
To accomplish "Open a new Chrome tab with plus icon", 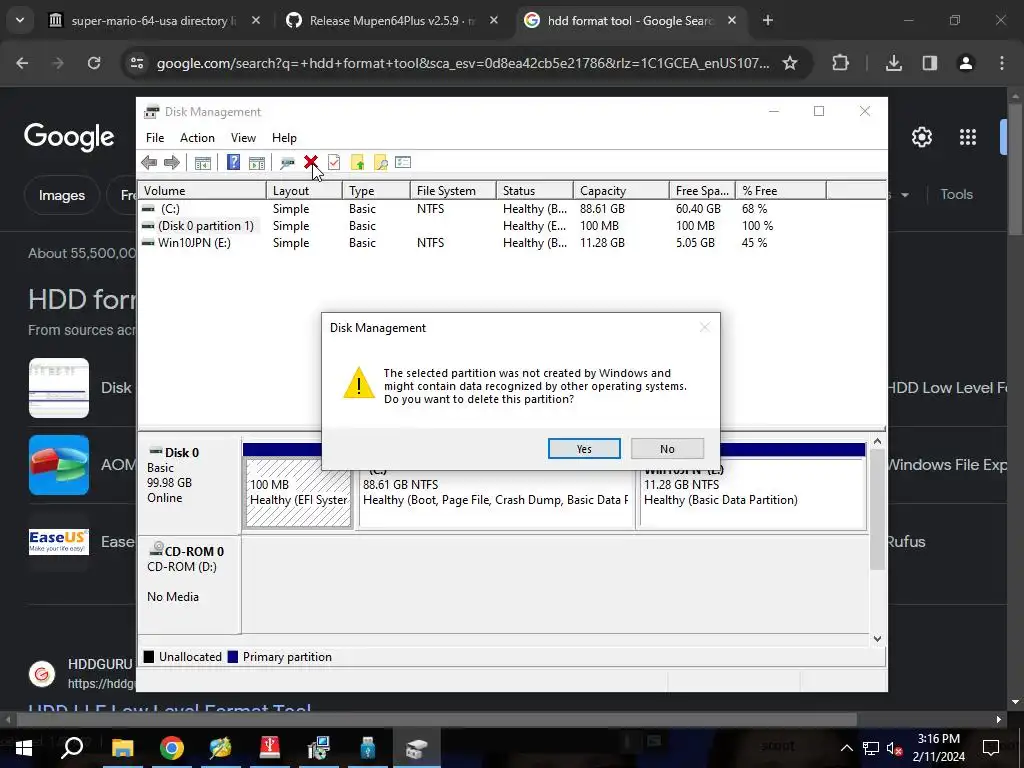I will coord(768,21).
